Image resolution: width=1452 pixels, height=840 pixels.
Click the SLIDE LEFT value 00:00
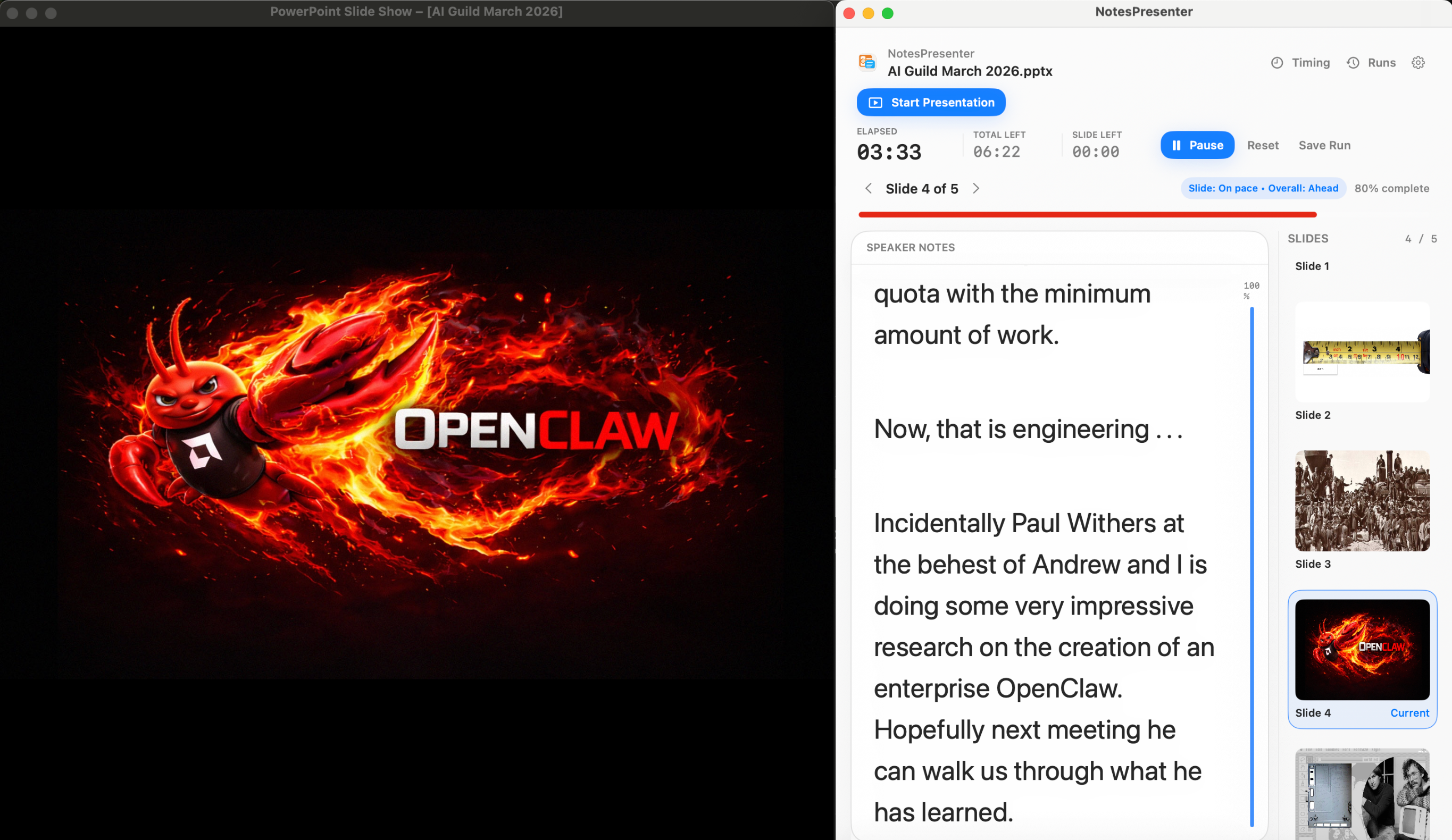coord(1095,152)
